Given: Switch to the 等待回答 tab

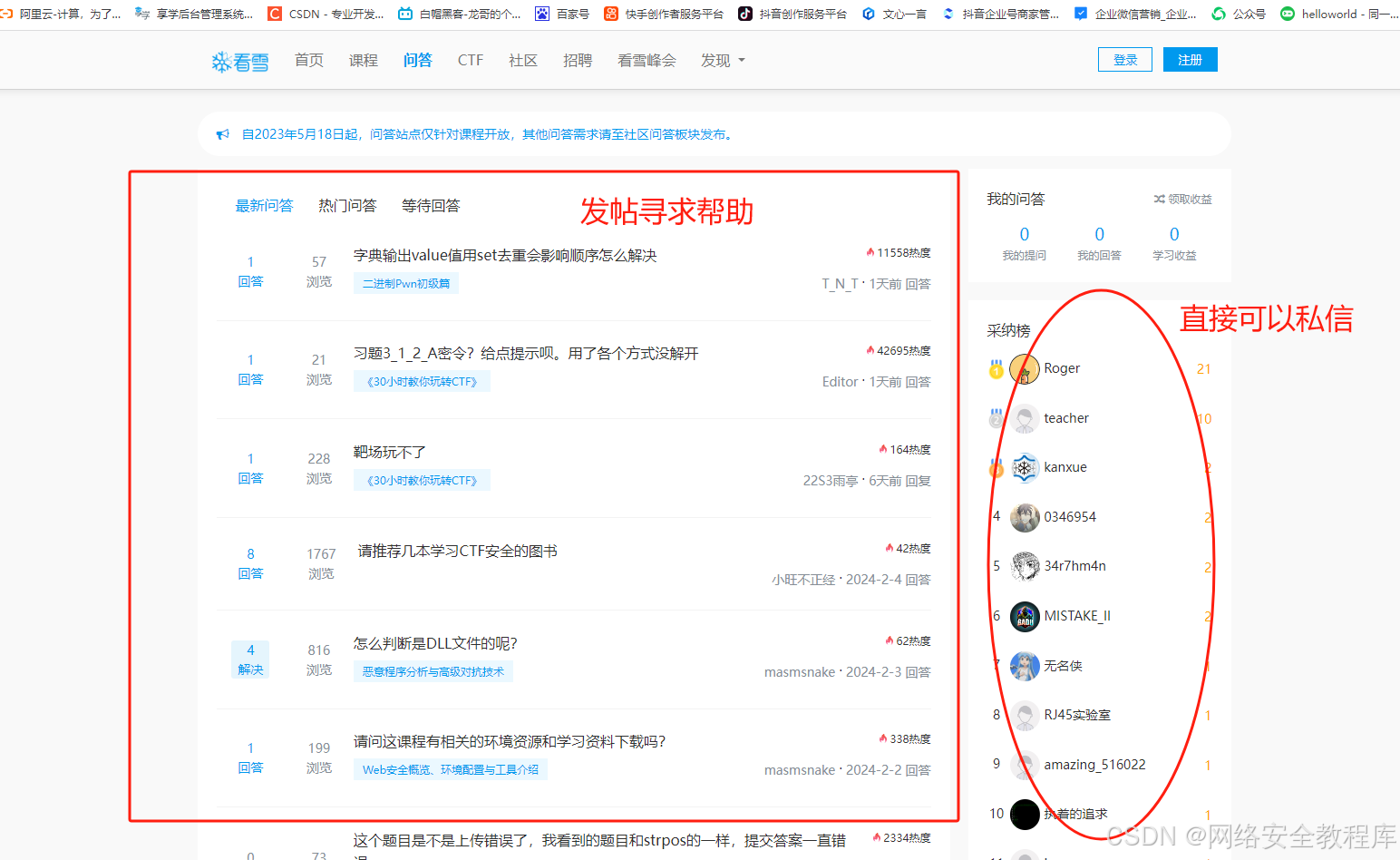Looking at the screenshot, I should coord(431,206).
